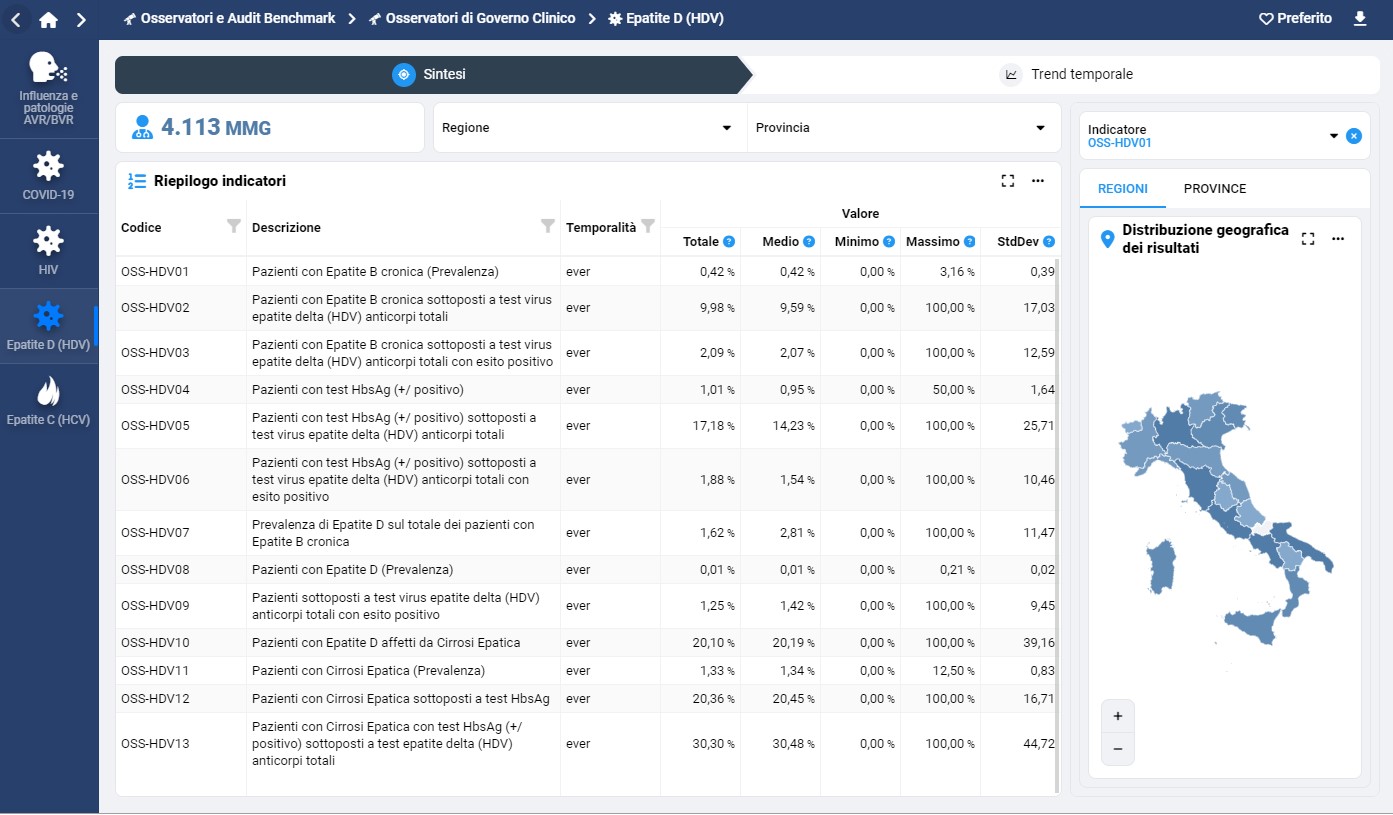Open the COVID-19 sidebar section
This screenshot has height=815, width=1393.
(48, 176)
